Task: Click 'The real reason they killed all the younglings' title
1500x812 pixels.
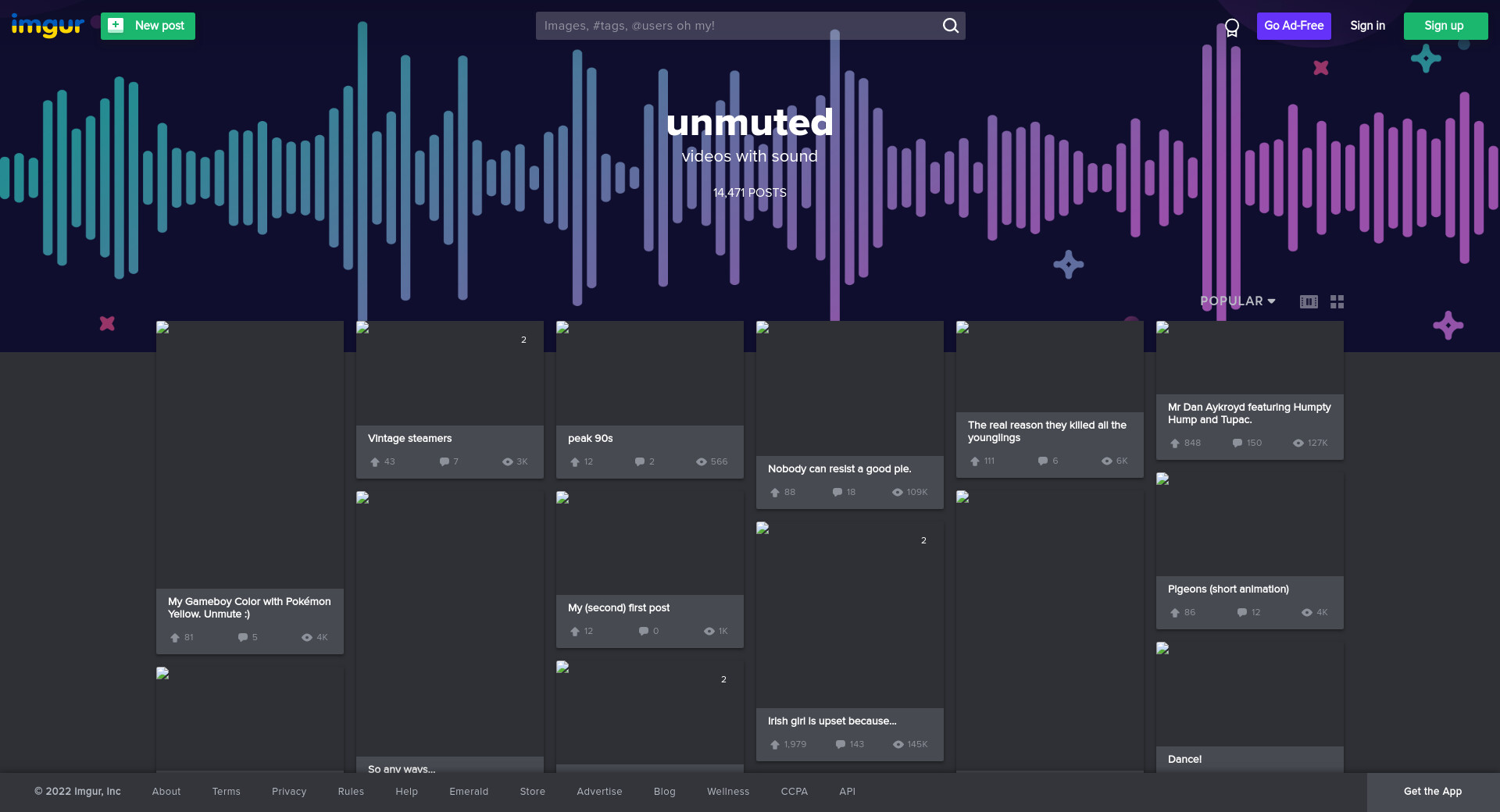Action: tap(1047, 432)
